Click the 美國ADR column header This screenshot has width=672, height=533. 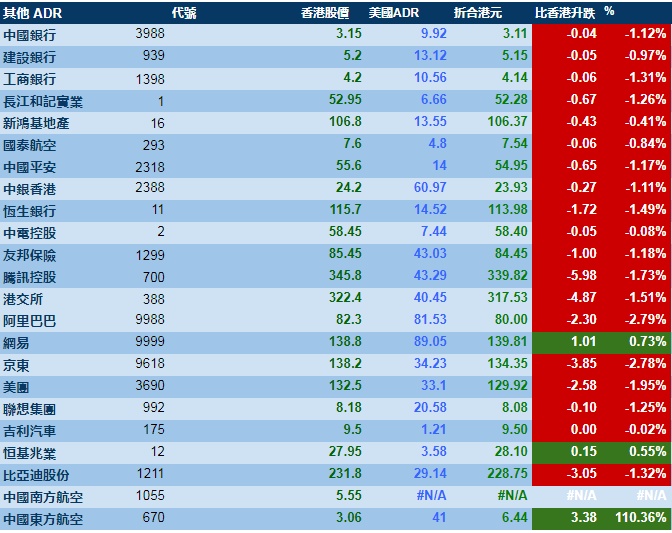click(394, 13)
